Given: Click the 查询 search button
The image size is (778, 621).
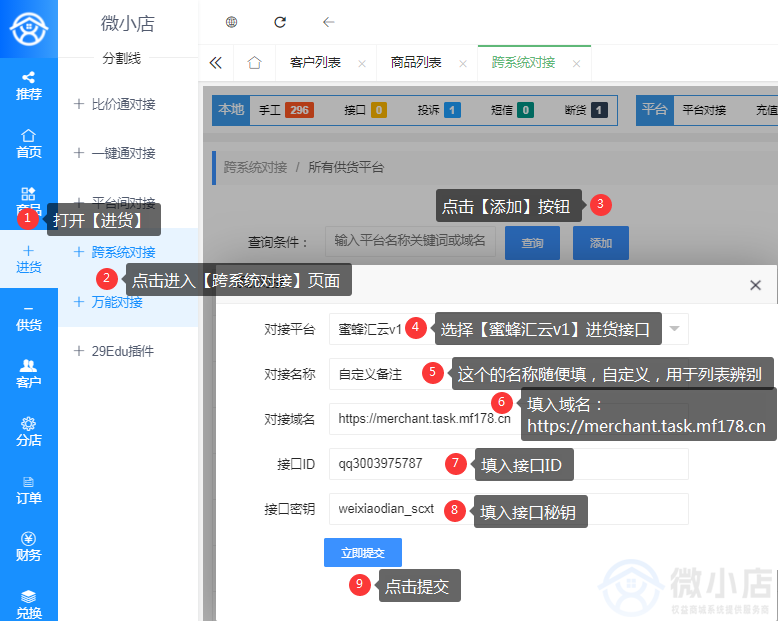Looking at the screenshot, I should pos(532,243).
